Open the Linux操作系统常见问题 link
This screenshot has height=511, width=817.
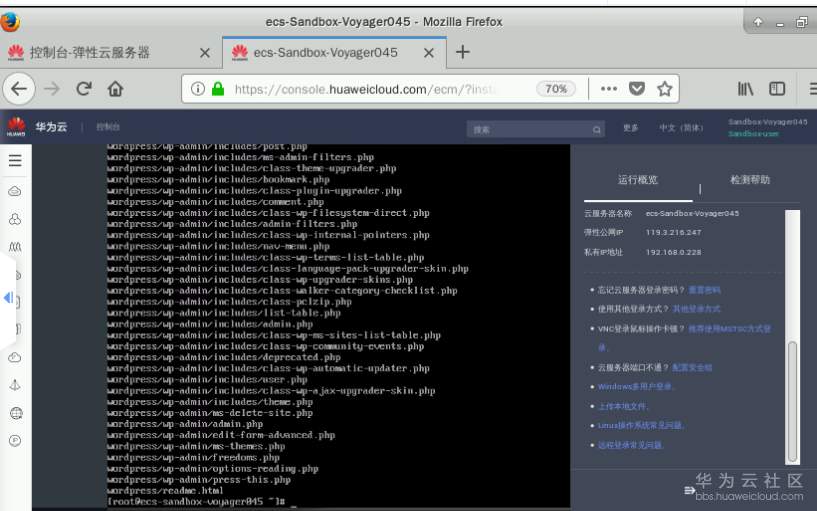[640, 426]
